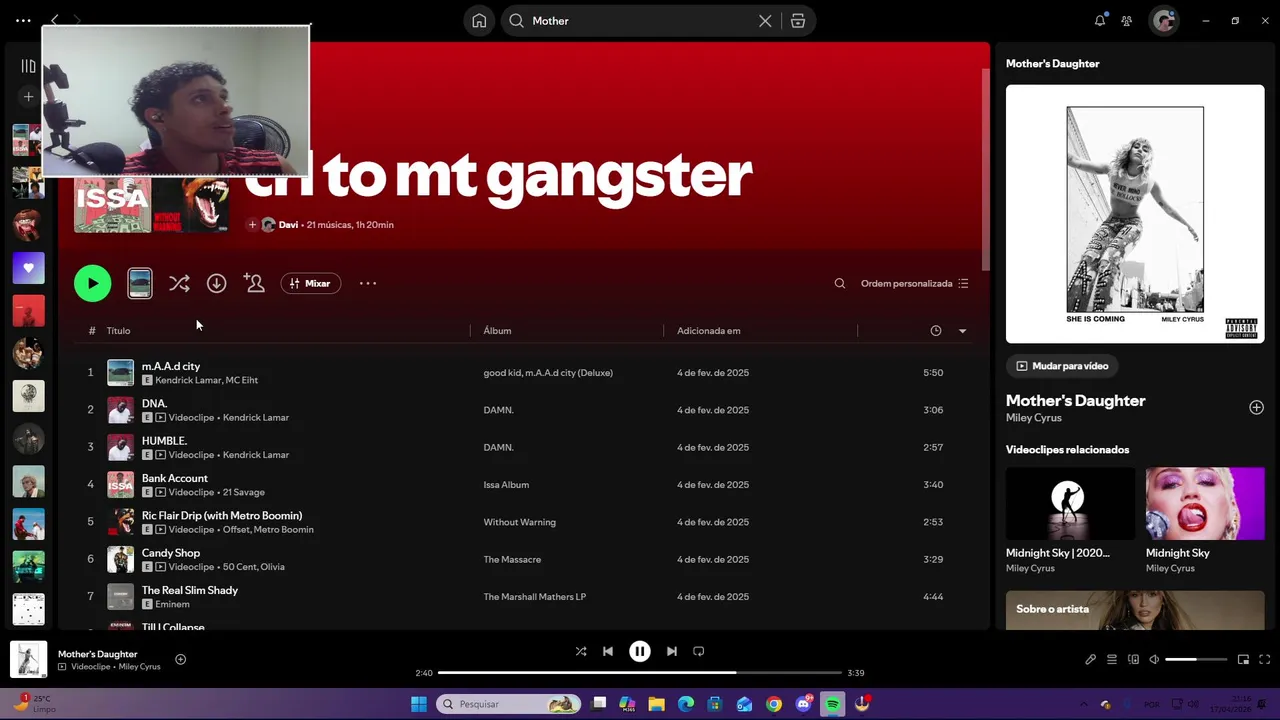Open the lyrics microphone icon

click(x=1090, y=659)
